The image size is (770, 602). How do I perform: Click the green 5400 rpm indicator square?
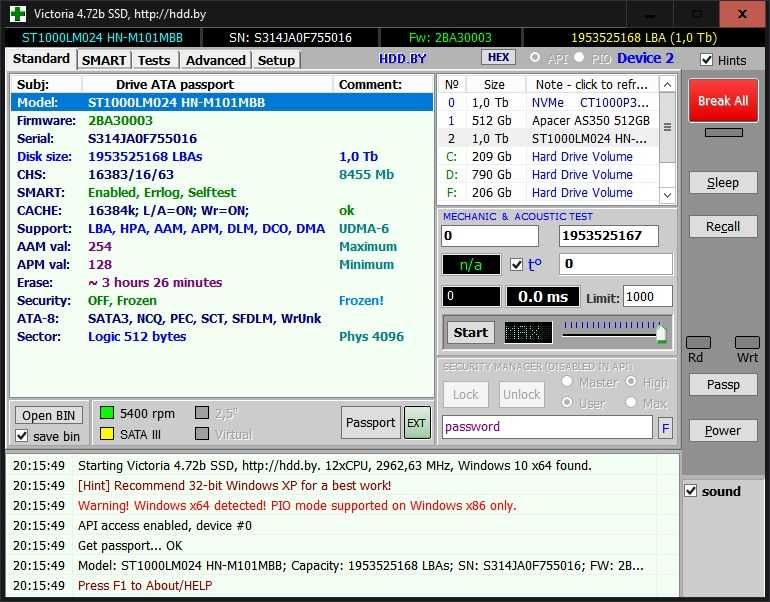(107, 412)
